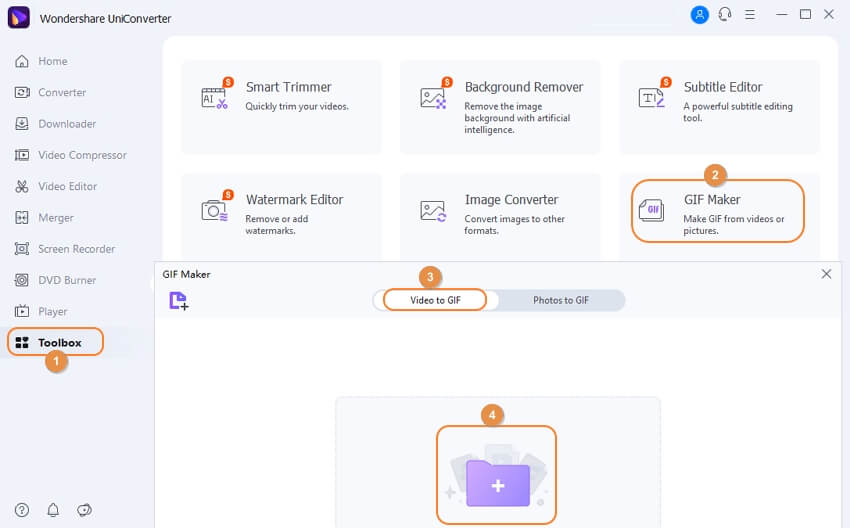Viewport: 850px width, 528px height.
Task: Open Player from the sidebar
Action: [x=53, y=312]
